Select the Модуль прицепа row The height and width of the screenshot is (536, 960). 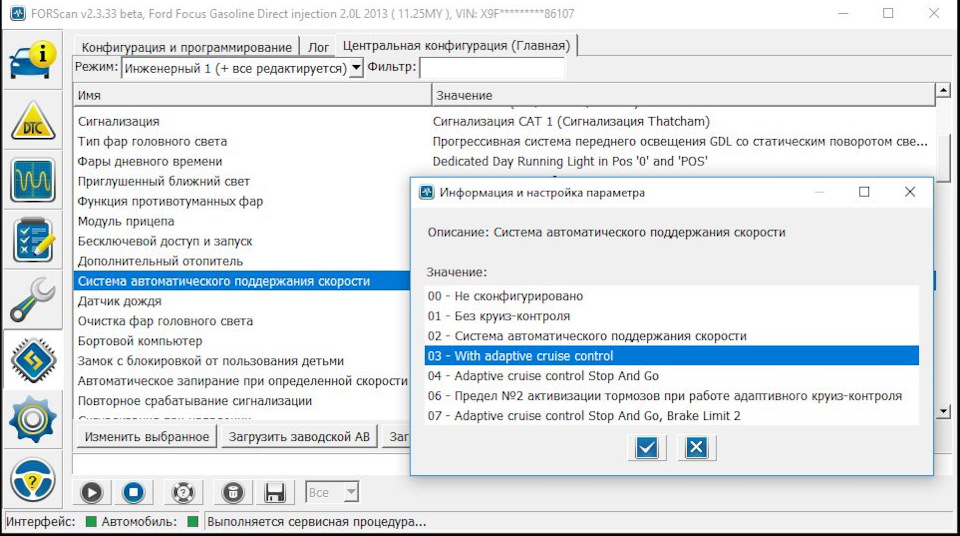coord(242,221)
